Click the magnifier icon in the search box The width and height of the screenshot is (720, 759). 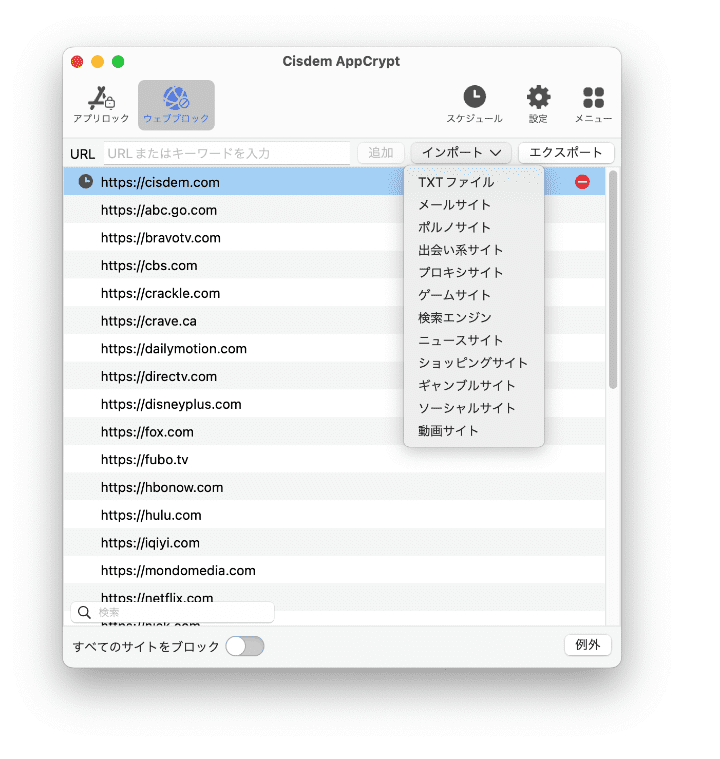click(84, 612)
